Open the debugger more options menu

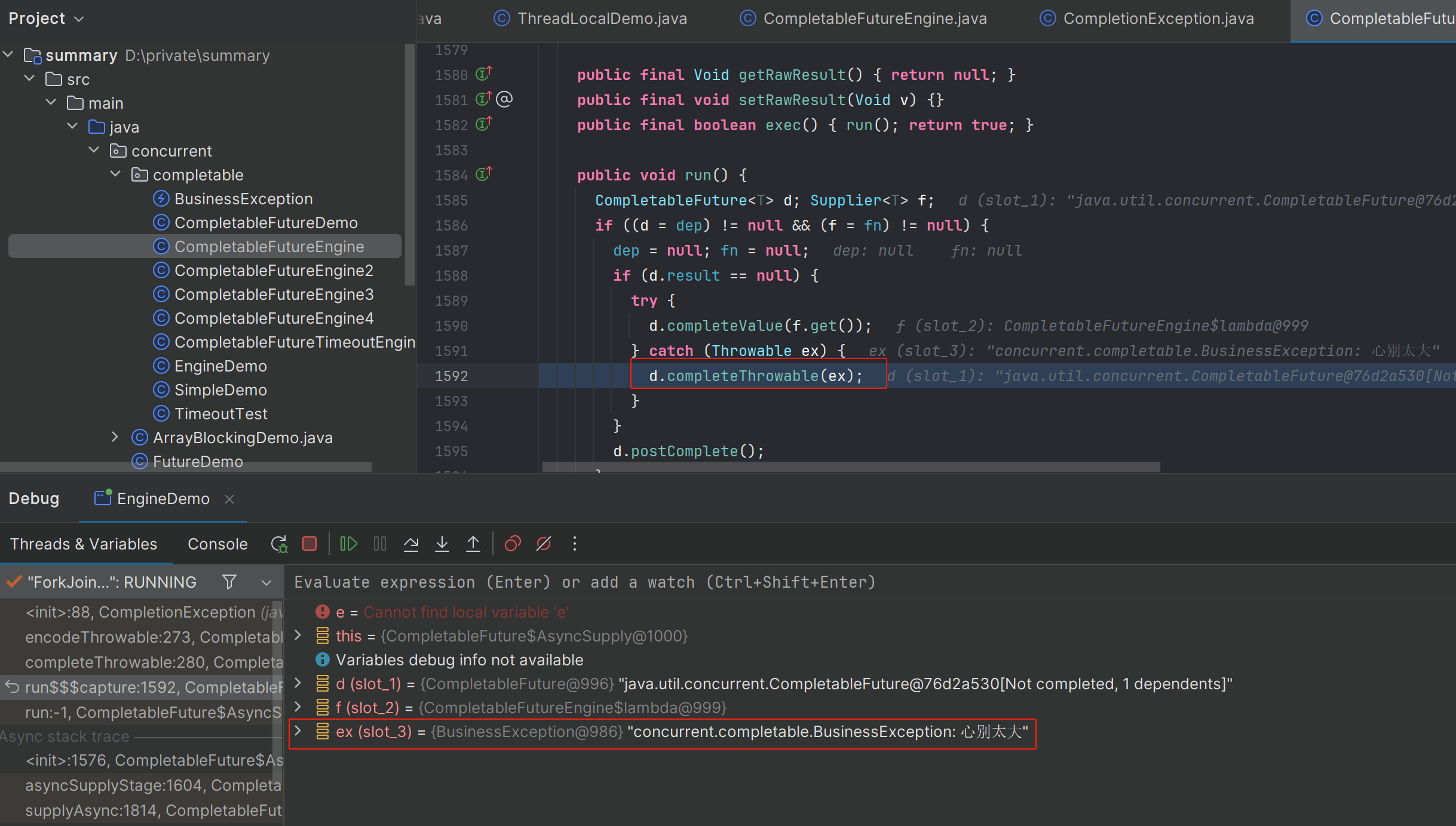pyautogui.click(x=575, y=543)
